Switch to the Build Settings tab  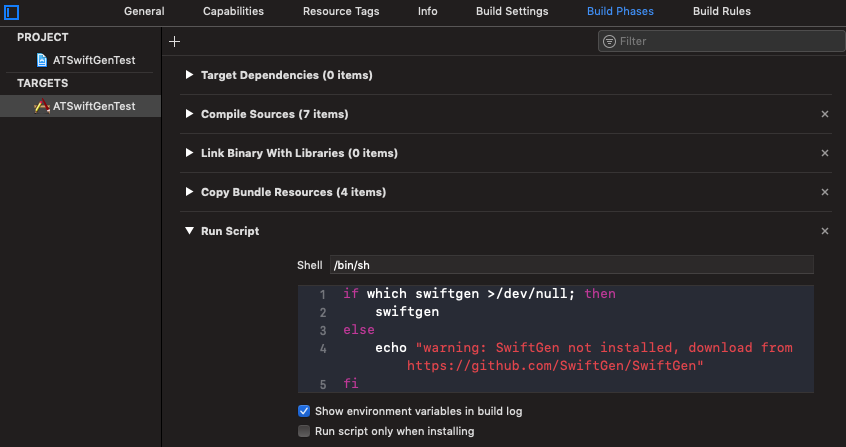512,12
